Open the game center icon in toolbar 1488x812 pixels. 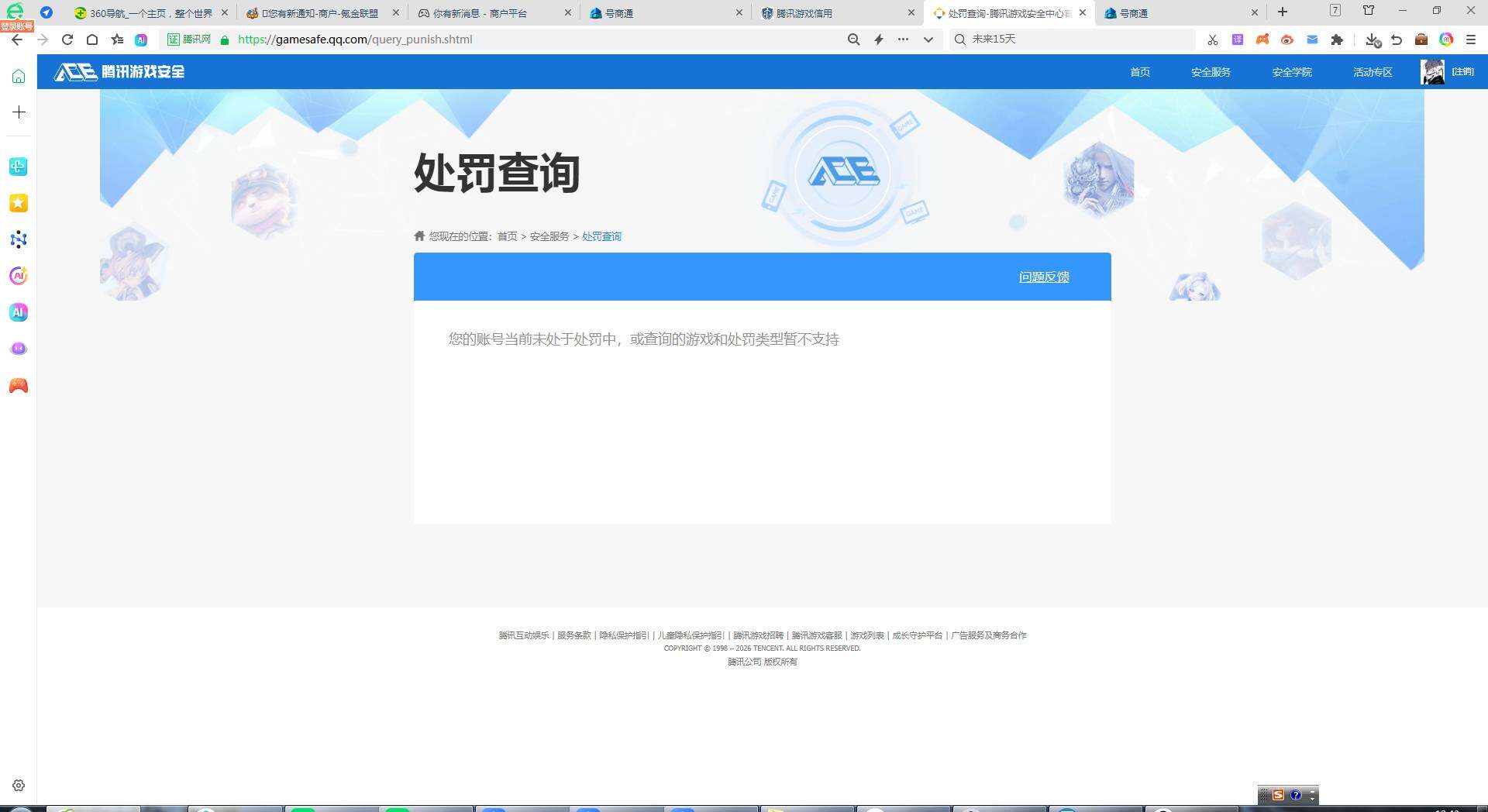coord(1262,40)
